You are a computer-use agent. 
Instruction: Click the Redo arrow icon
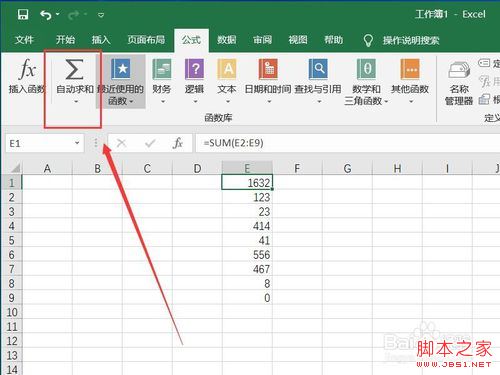(73, 15)
